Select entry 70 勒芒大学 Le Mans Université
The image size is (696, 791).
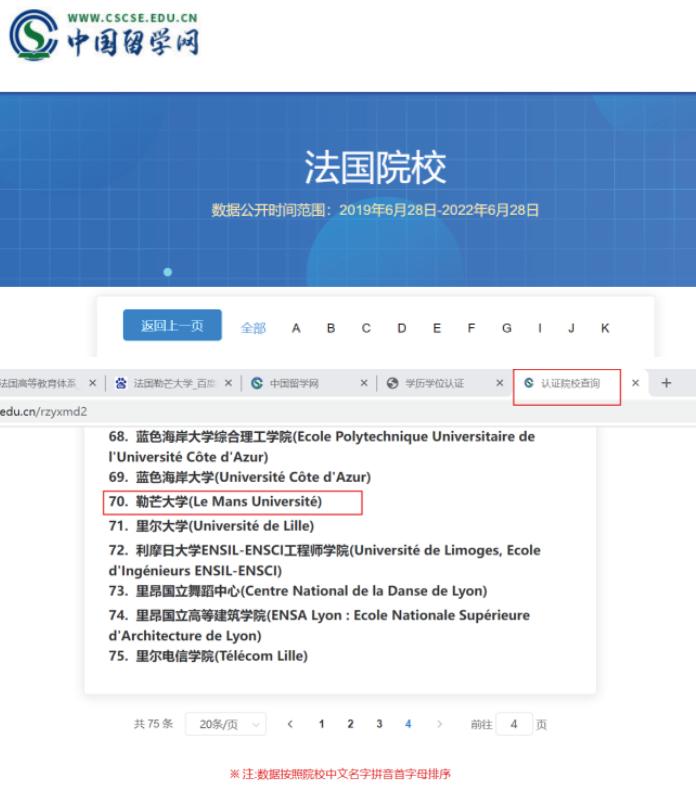pos(215,501)
